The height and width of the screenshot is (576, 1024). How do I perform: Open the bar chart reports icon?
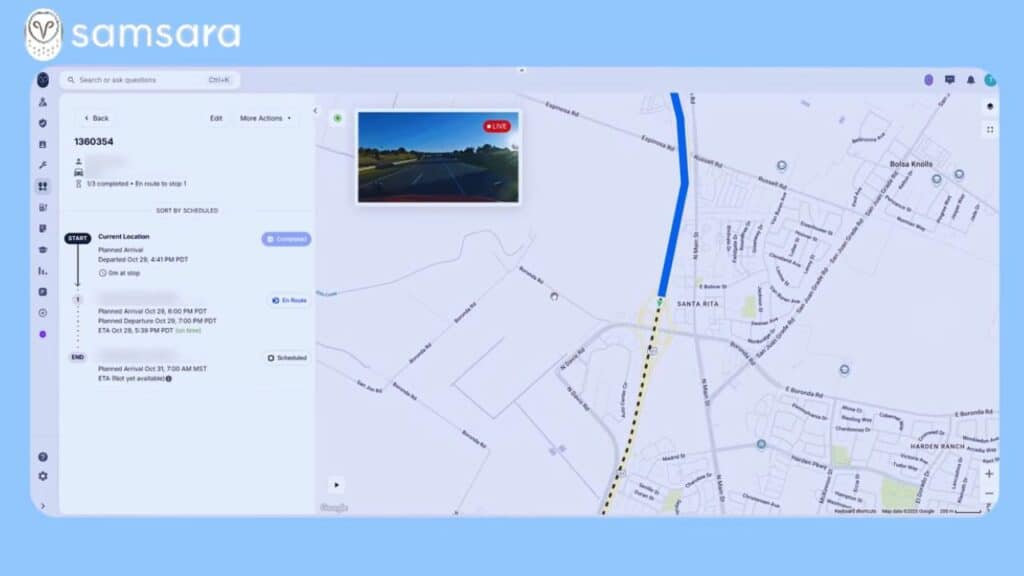43,270
